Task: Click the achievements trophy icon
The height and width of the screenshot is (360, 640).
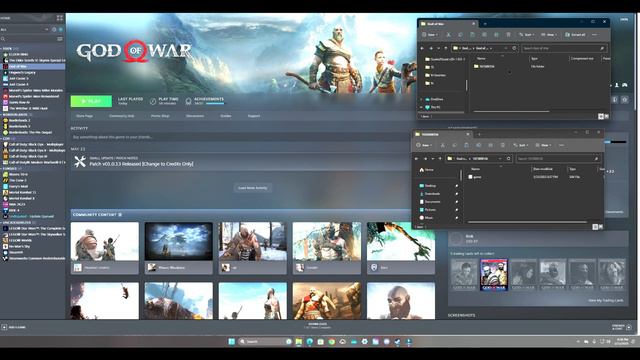Action: (x=188, y=101)
